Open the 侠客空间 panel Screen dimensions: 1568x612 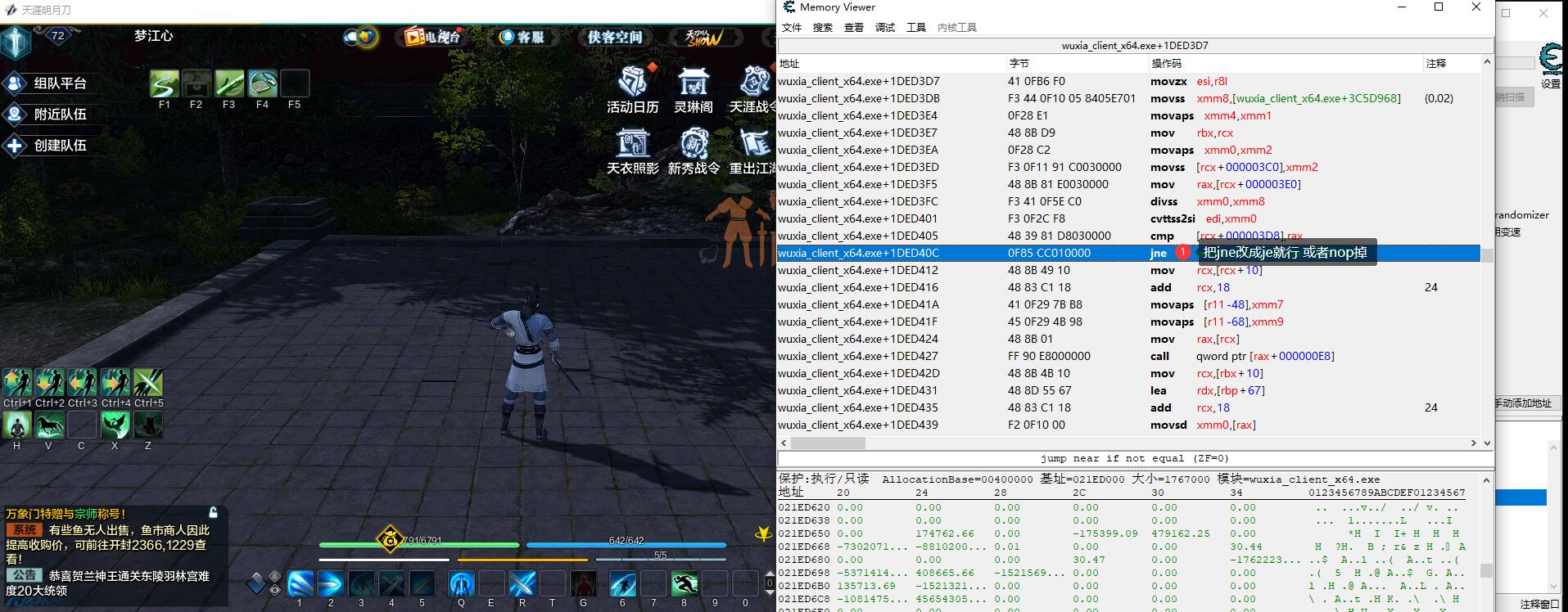615,37
